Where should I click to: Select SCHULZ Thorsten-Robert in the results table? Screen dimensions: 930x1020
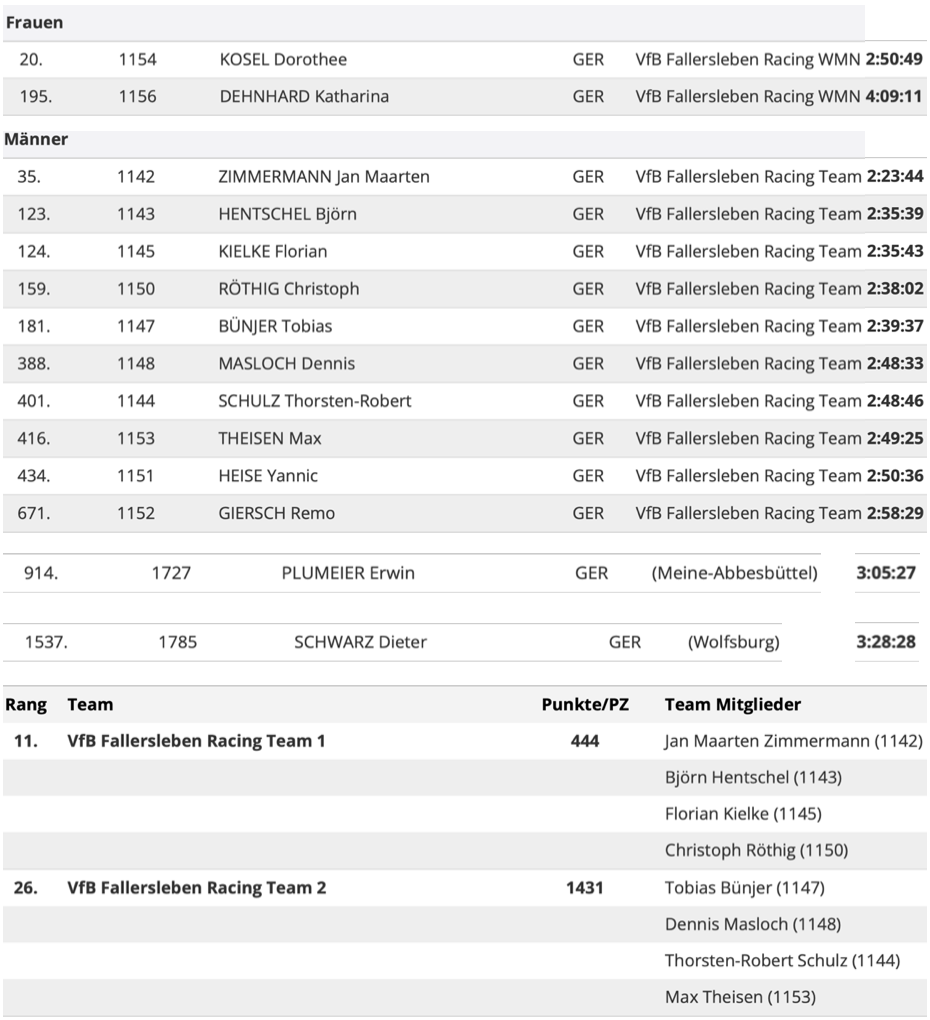(x=314, y=401)
